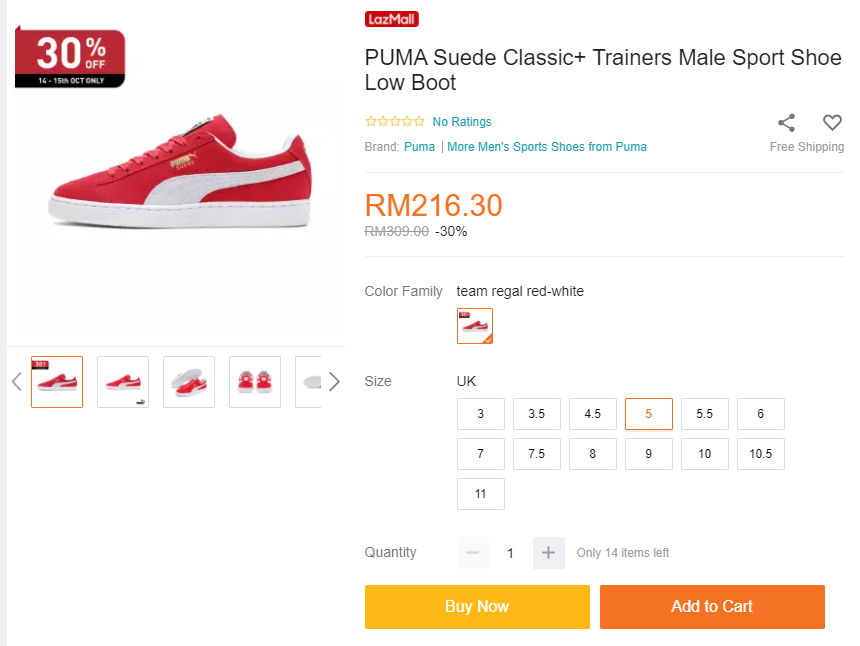View thumbnail showing rear view of shoes
Image resolution: width=860 pixels, height=646 pixels.
(x=255, y=382)
